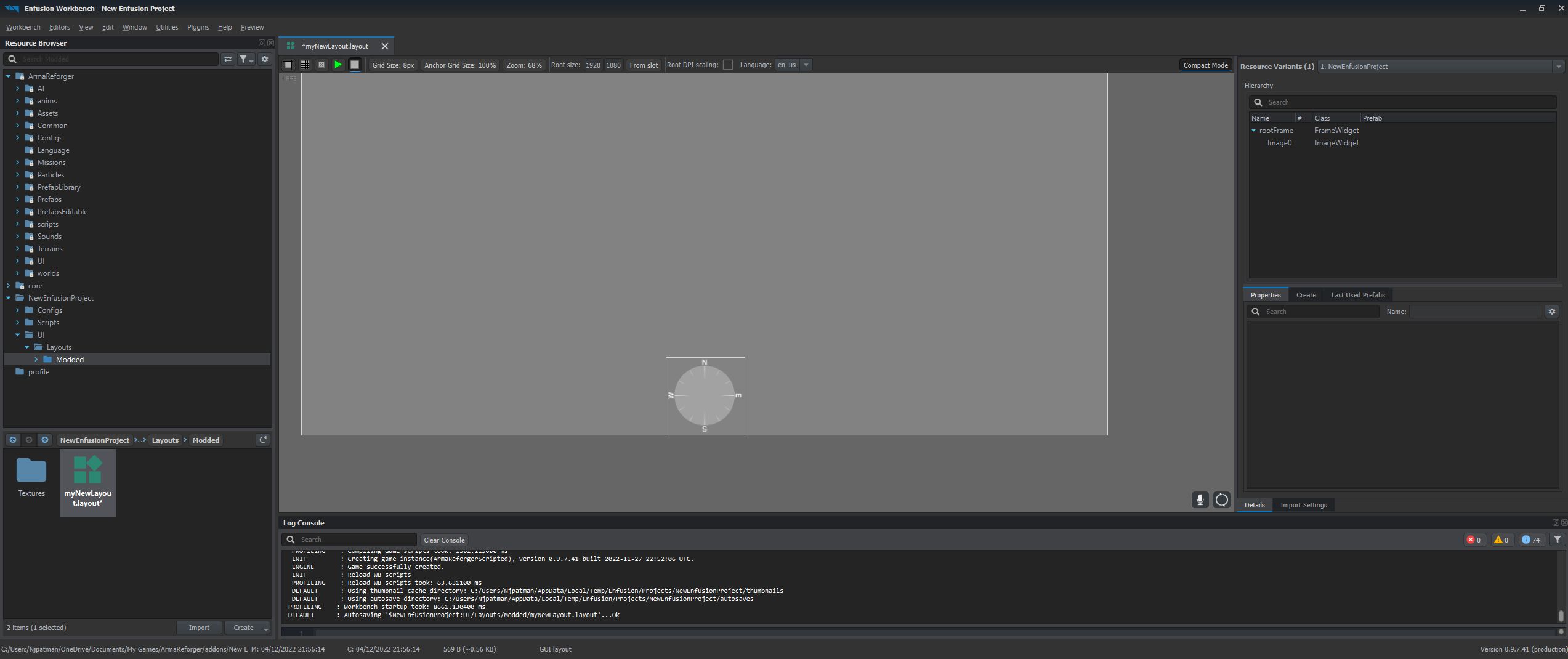This screenshot has width=1568, height=659.
Task: Switch to the Import Settings tab
Action: (x=1304, y=505)
